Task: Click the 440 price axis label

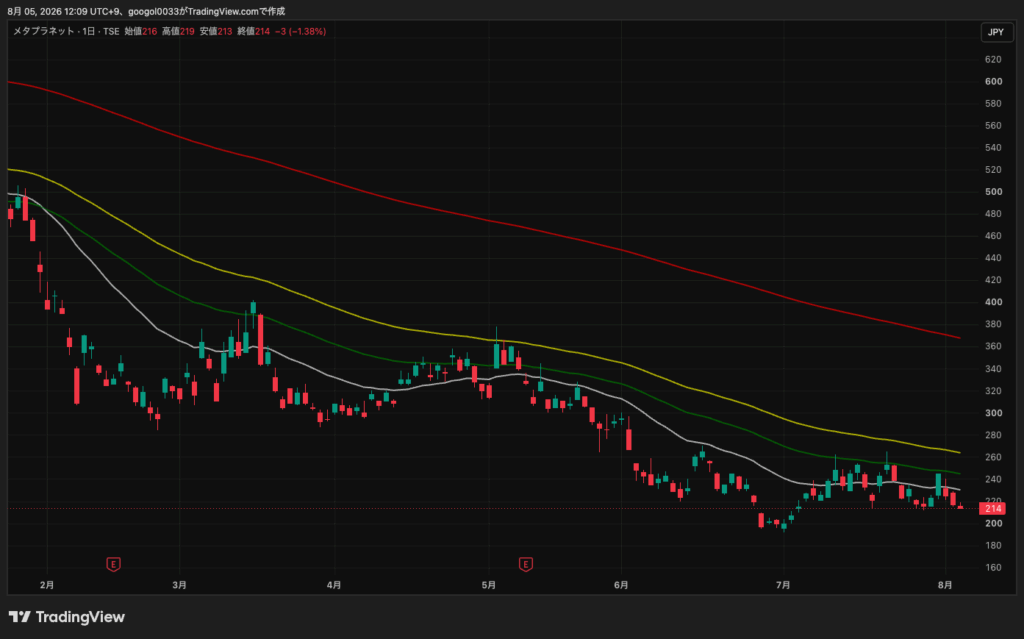Action: coord(993,258)
